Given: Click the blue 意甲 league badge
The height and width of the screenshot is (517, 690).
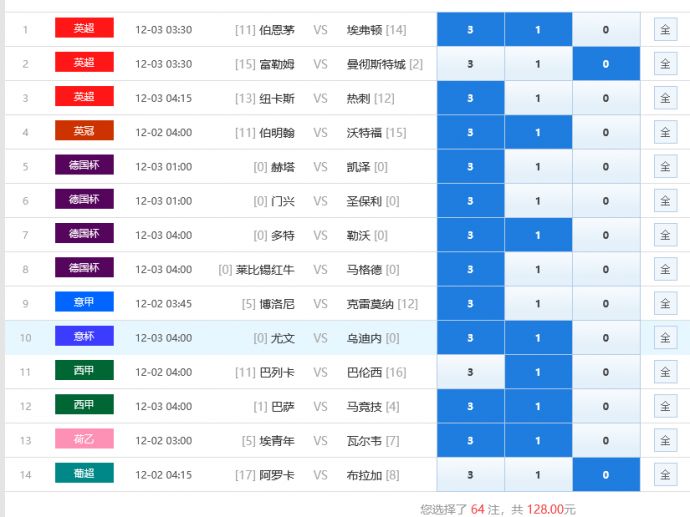Looking at the screenshot, I should click(x=84, y=303).
